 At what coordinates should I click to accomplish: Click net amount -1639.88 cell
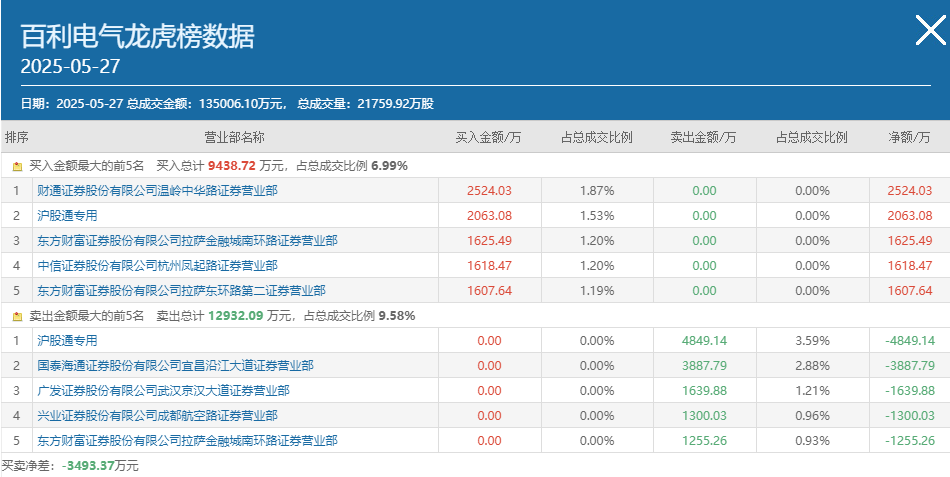coord(910,391)
